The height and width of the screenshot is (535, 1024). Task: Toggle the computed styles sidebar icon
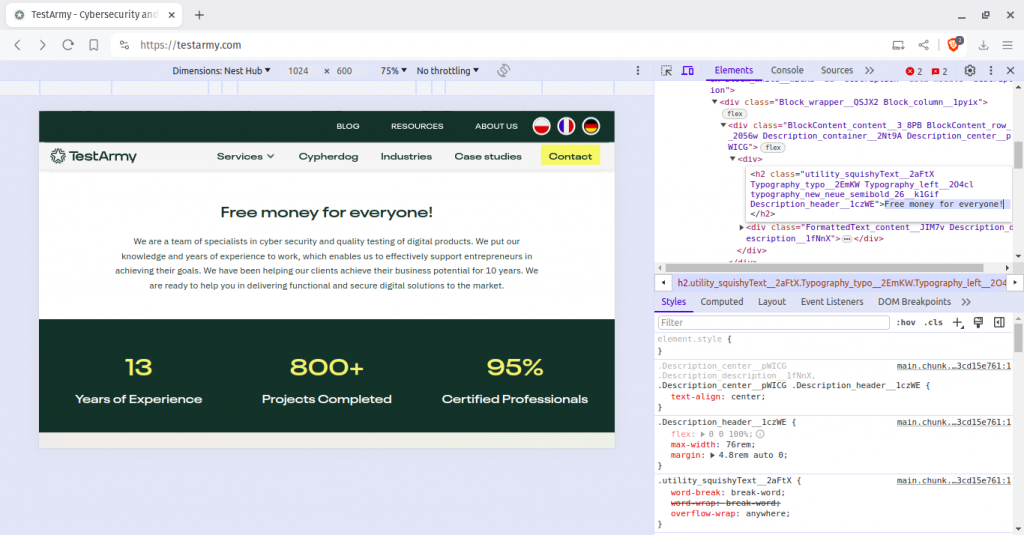coord(999,323)
